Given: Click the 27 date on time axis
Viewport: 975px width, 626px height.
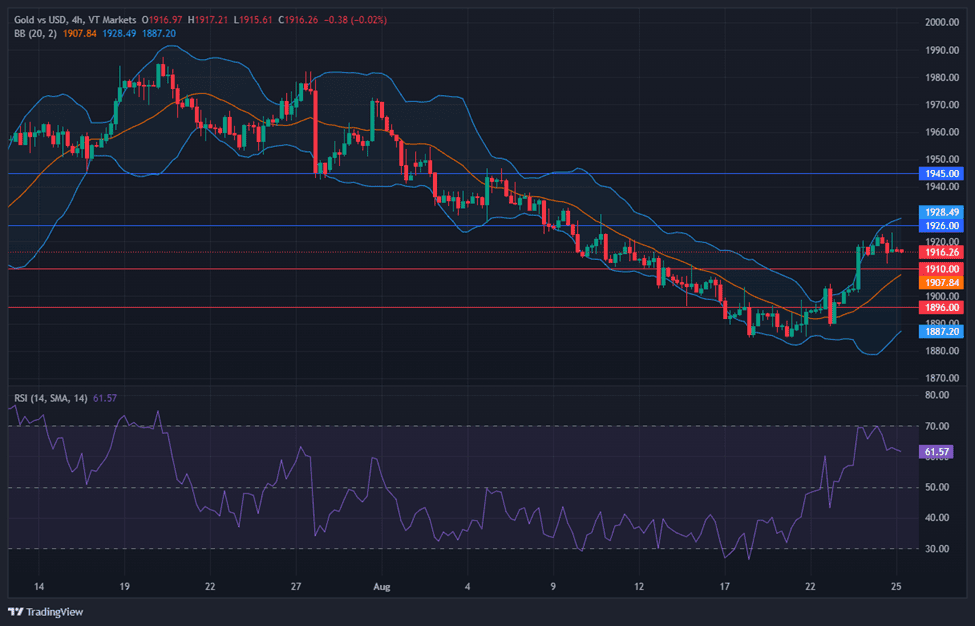Looking at the screenshot, I should click(296, 586).
